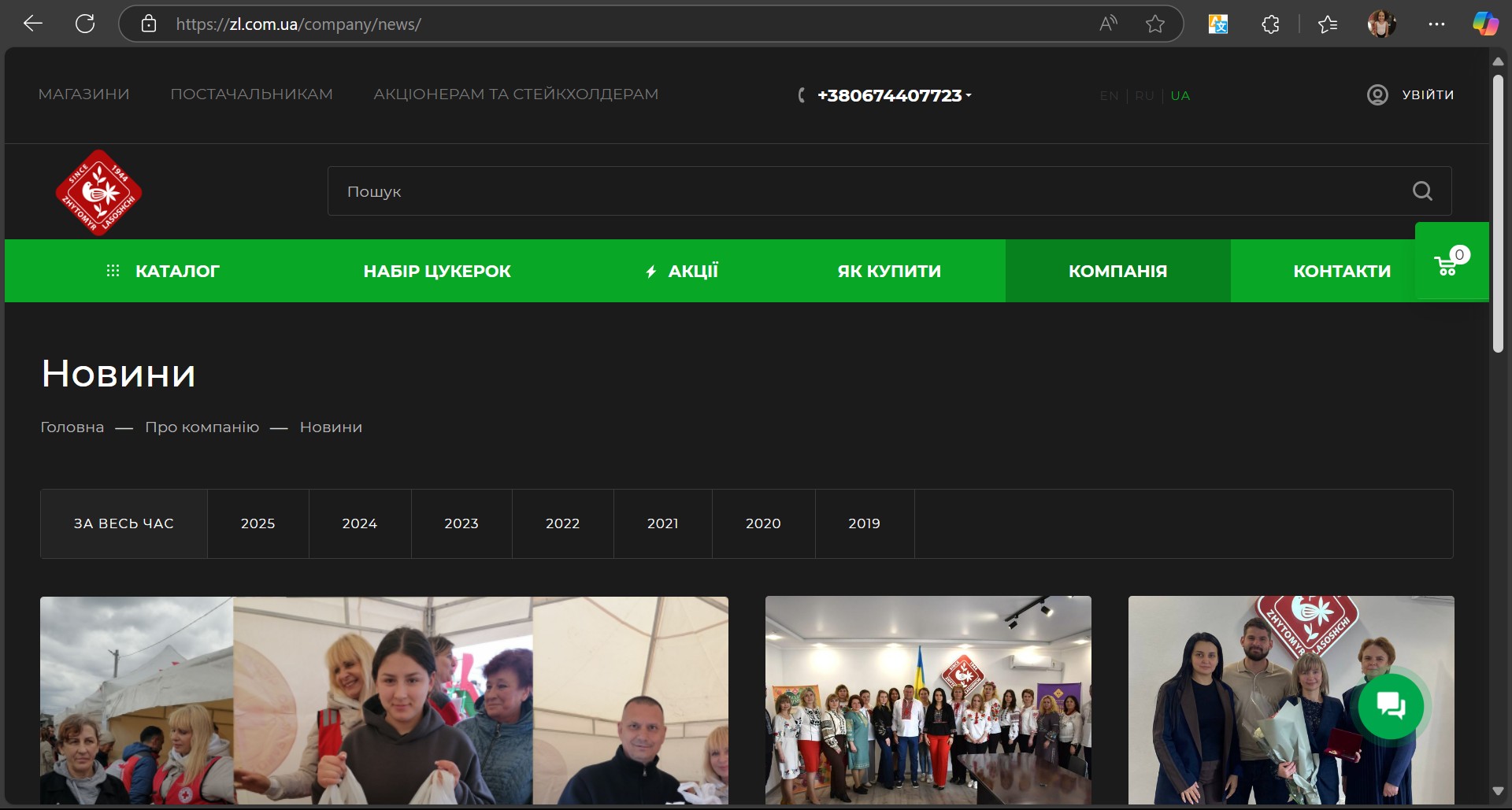This screenshot has height=810, width=1512.
Task: Expand the phone number dropdown arrow
Action: [969, 95]
